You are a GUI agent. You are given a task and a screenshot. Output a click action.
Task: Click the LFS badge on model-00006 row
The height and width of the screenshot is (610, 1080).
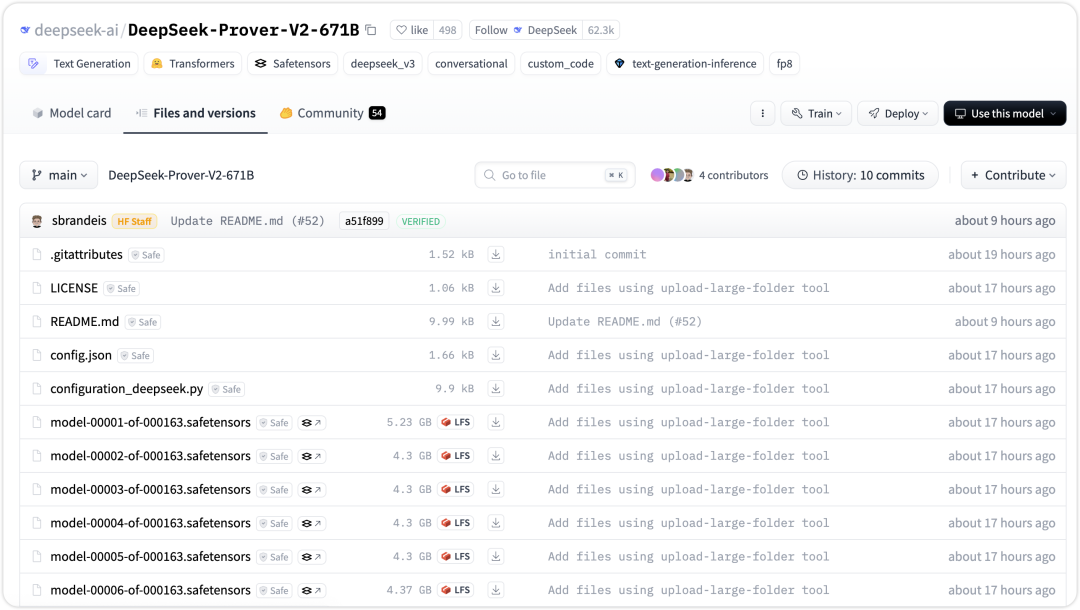tap(455, 590)
